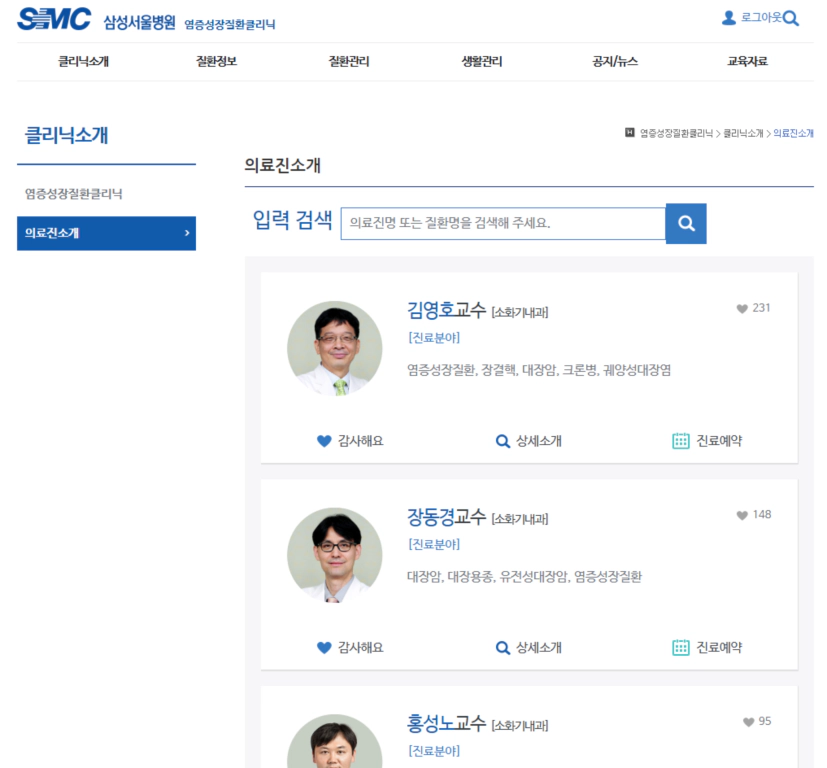
Task: Open the 질환관리 top menu
Action: (349, 62)
